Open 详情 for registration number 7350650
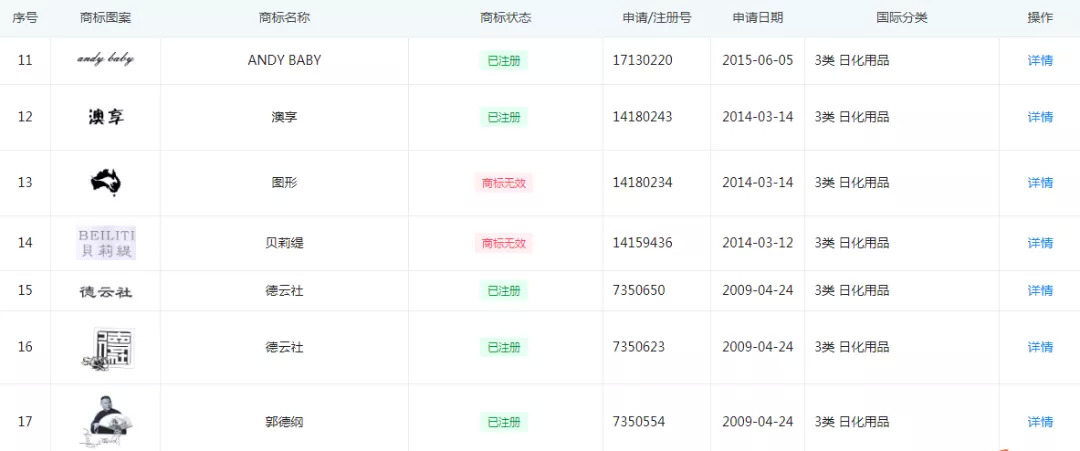The height and width of the screenshot is (451, 1080). [1040, 290]
